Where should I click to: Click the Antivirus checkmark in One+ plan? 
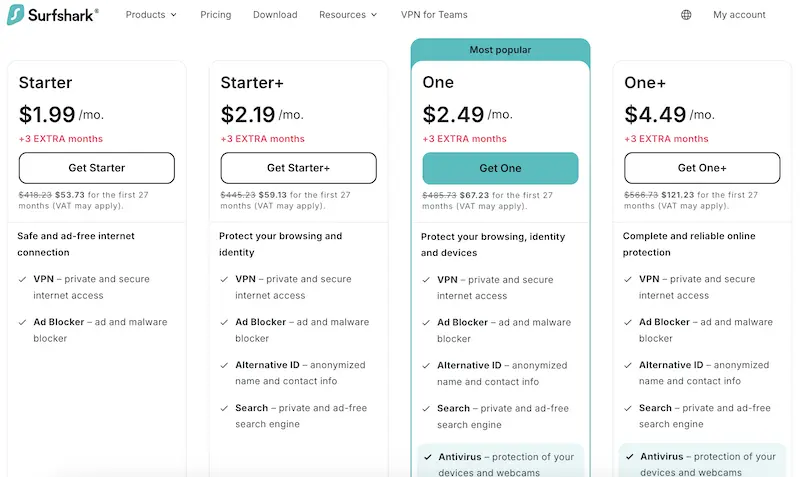(629, 457)
